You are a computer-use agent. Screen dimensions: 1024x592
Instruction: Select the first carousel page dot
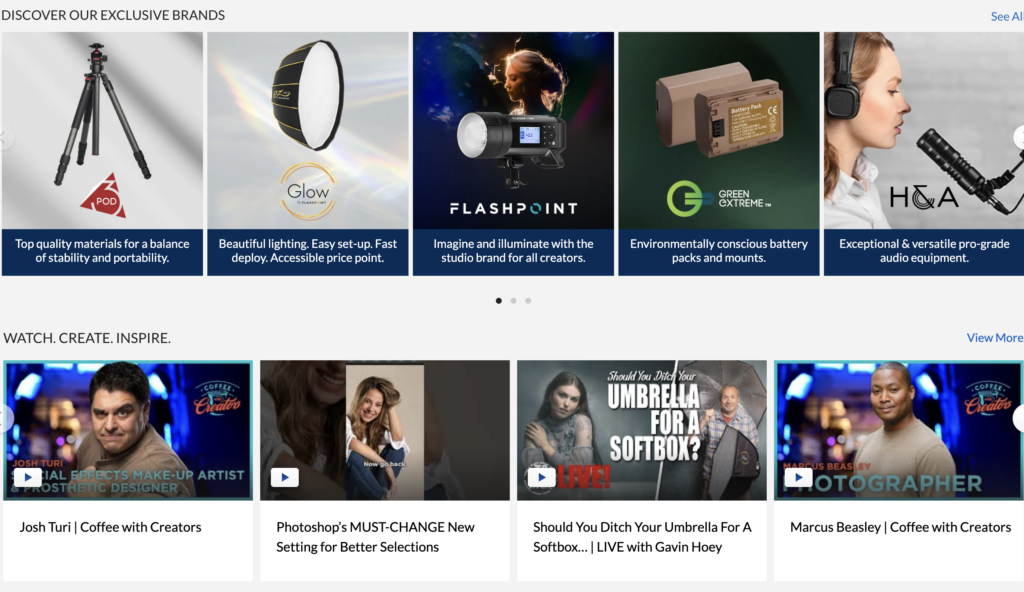coord(499,301)
